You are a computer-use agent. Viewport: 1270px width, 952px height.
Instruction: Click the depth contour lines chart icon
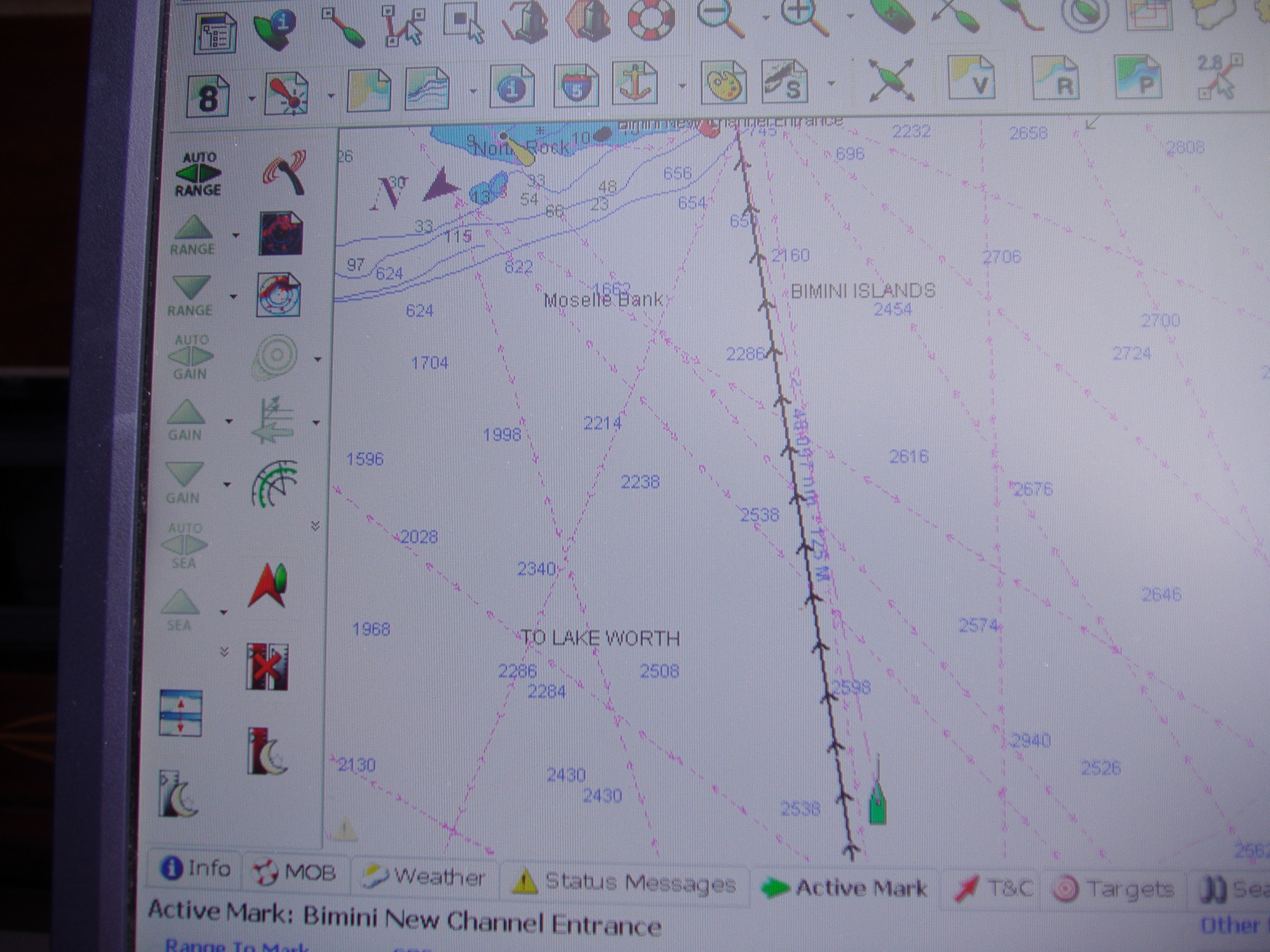click(x=427, y=89)
